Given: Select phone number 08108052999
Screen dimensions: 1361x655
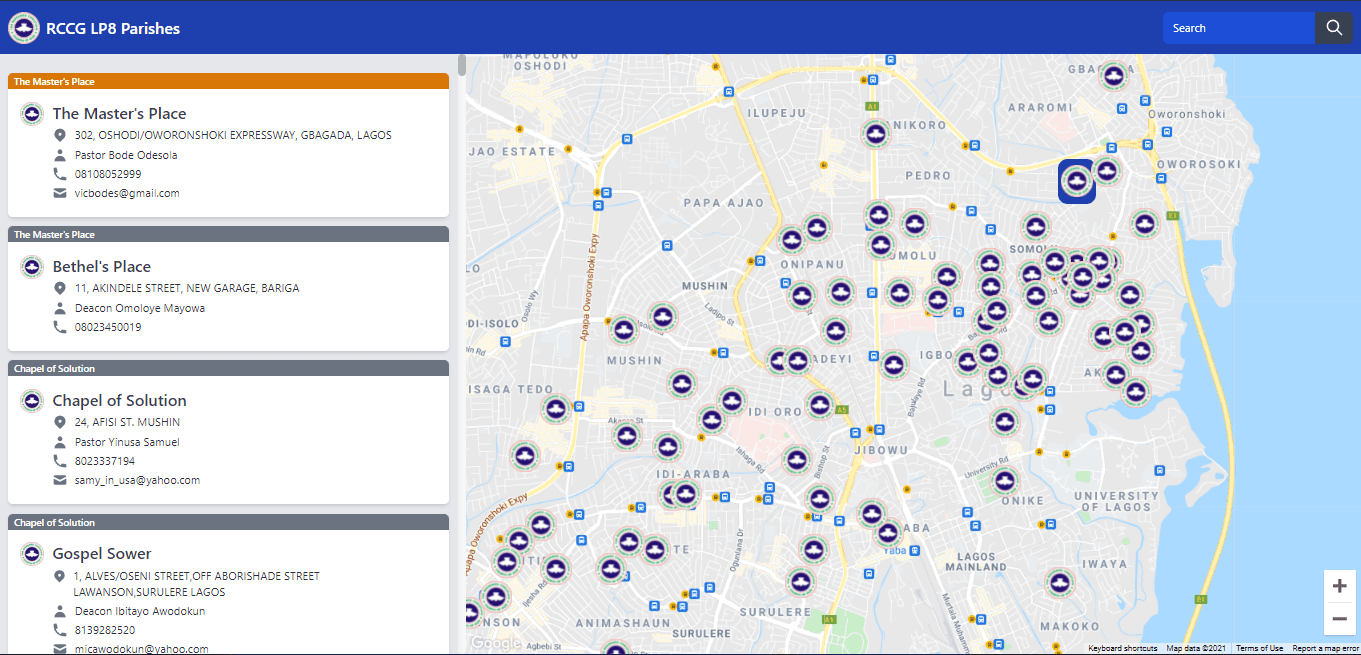Looking at the screenshot, I should pos(108,174).
